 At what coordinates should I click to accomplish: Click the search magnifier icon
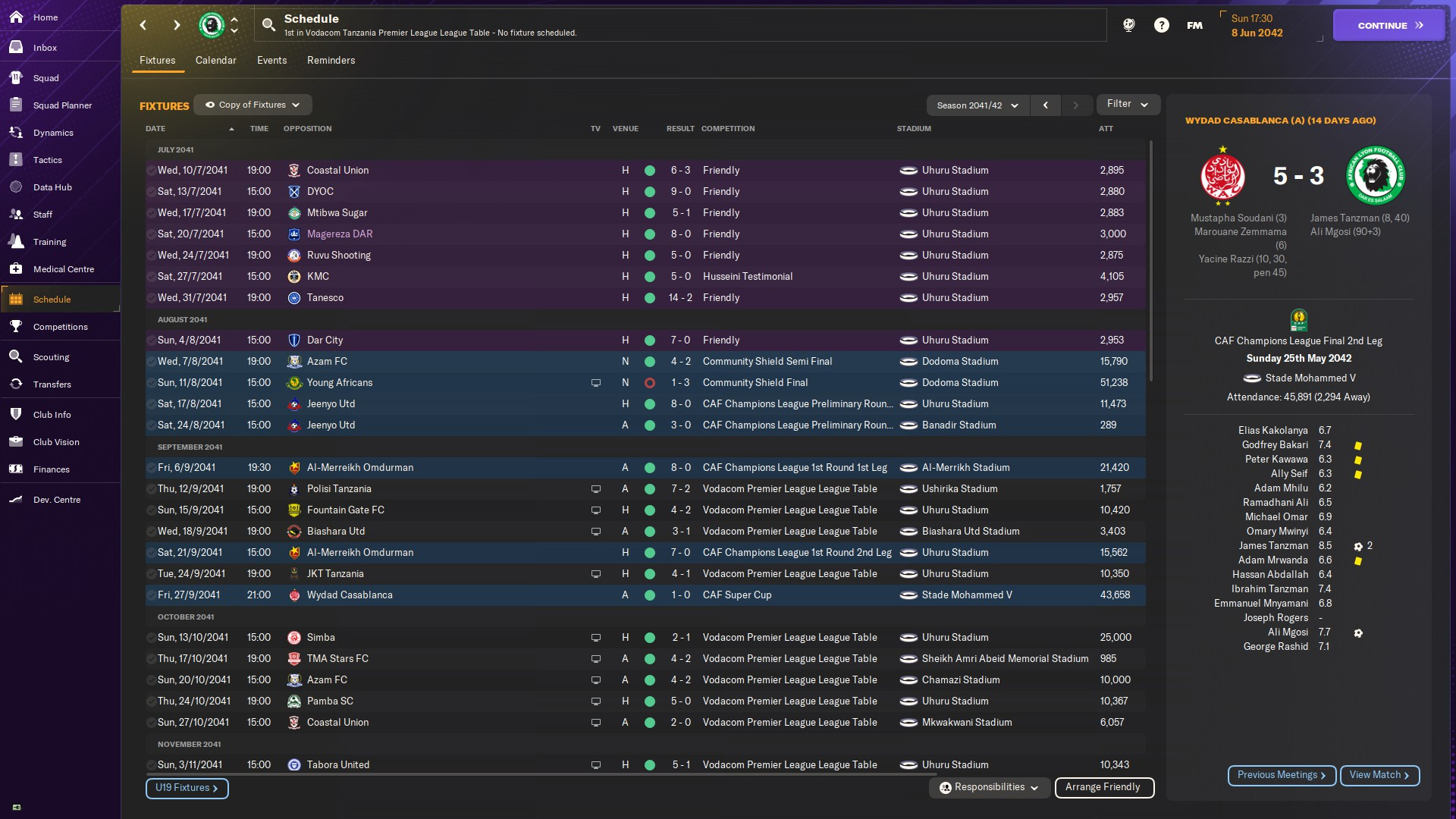click(268, 25)
